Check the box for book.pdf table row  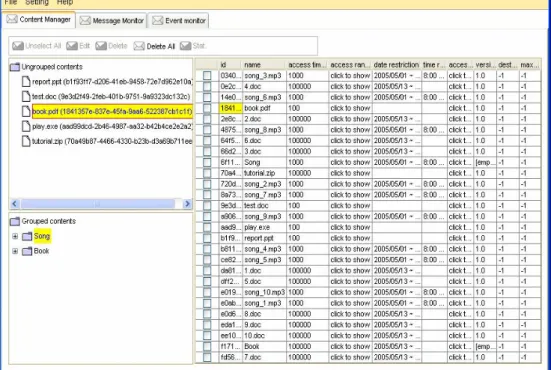click(x=207, y=108)
